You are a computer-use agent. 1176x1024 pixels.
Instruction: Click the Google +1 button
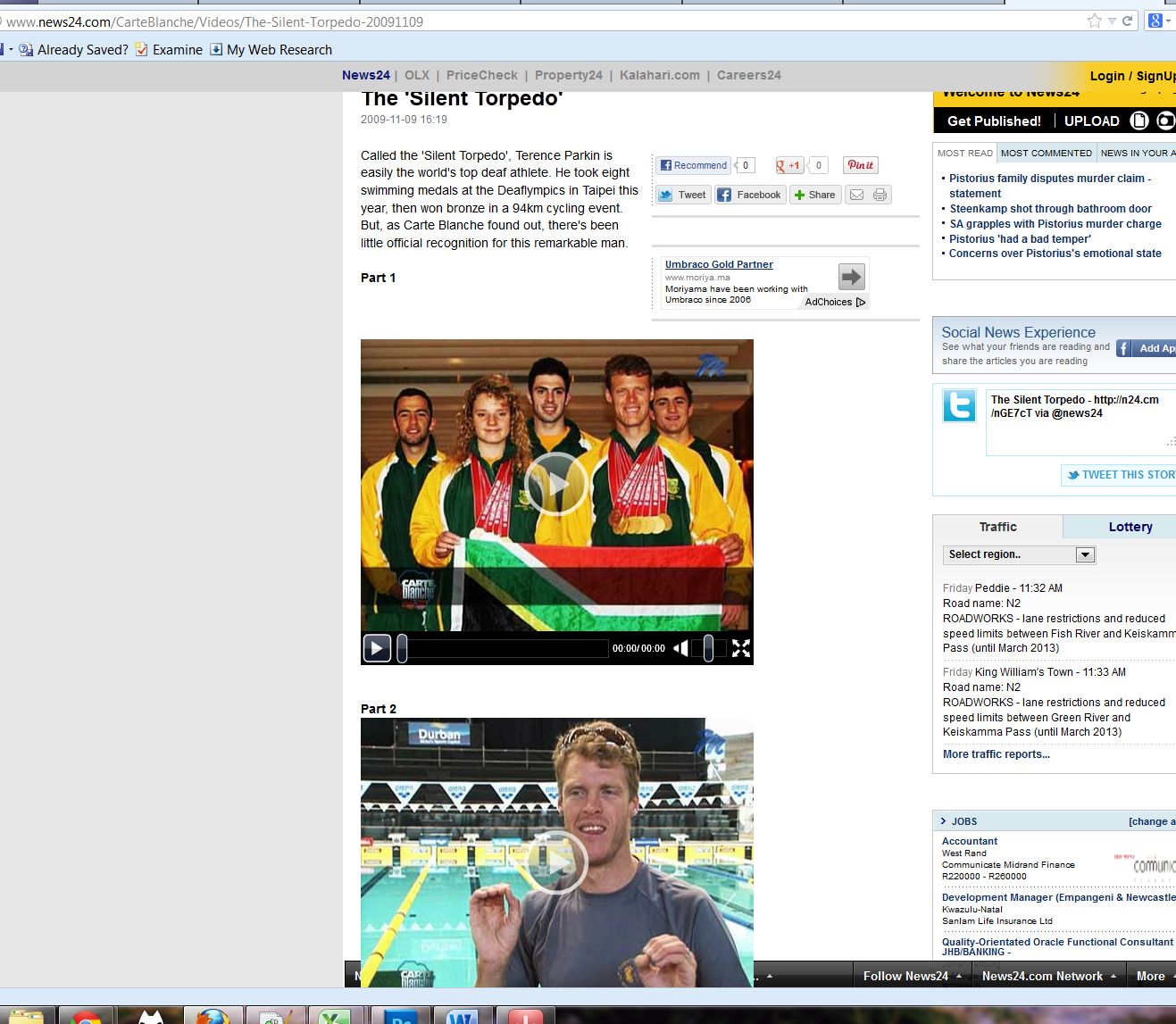[788, 165]
